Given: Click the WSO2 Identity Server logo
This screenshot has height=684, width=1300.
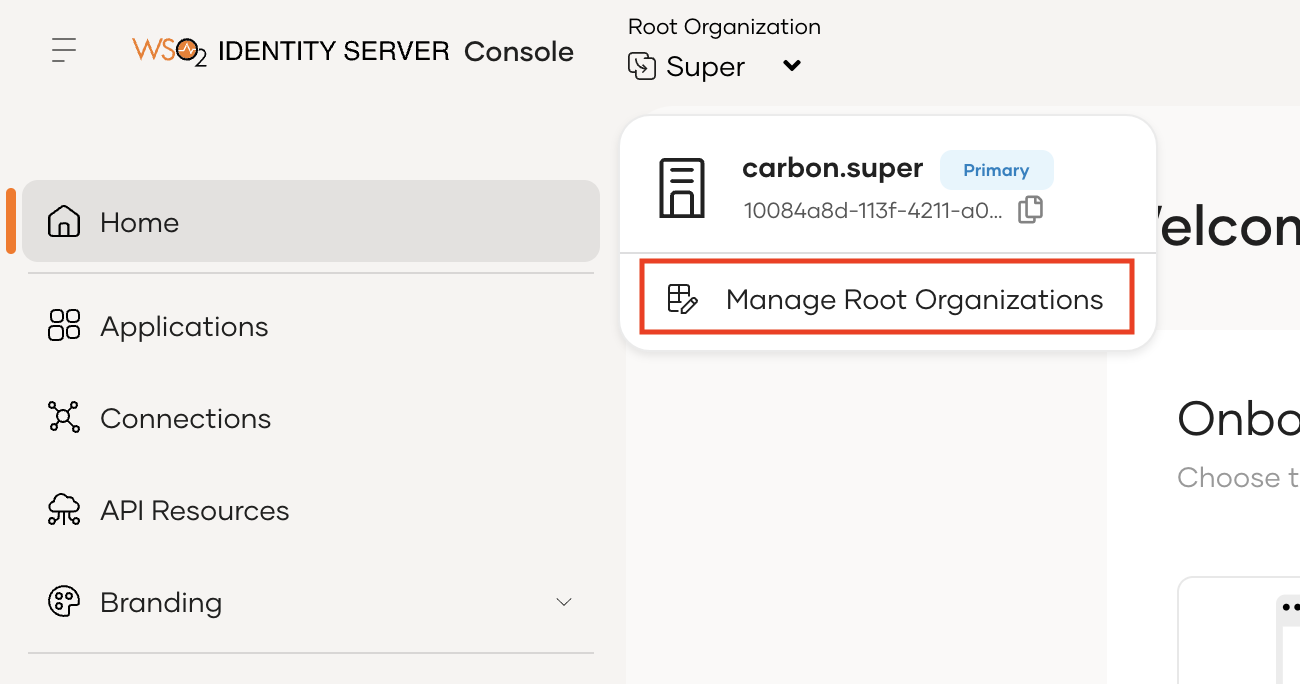Looking at the screenshot, I should click(x=290, y=51).
